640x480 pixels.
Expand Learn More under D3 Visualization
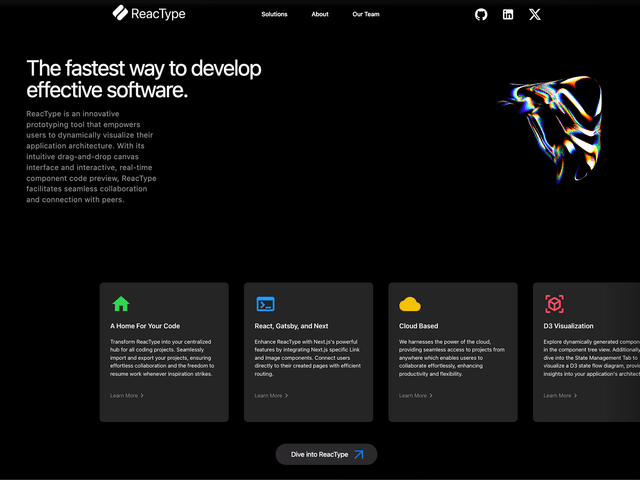(x=560, y=396)
